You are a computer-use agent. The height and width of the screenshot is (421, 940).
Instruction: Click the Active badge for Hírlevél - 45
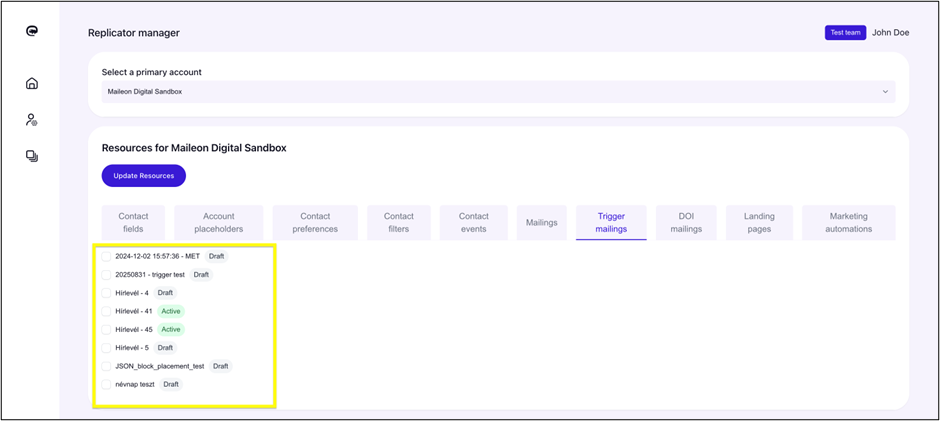point(171,329)
